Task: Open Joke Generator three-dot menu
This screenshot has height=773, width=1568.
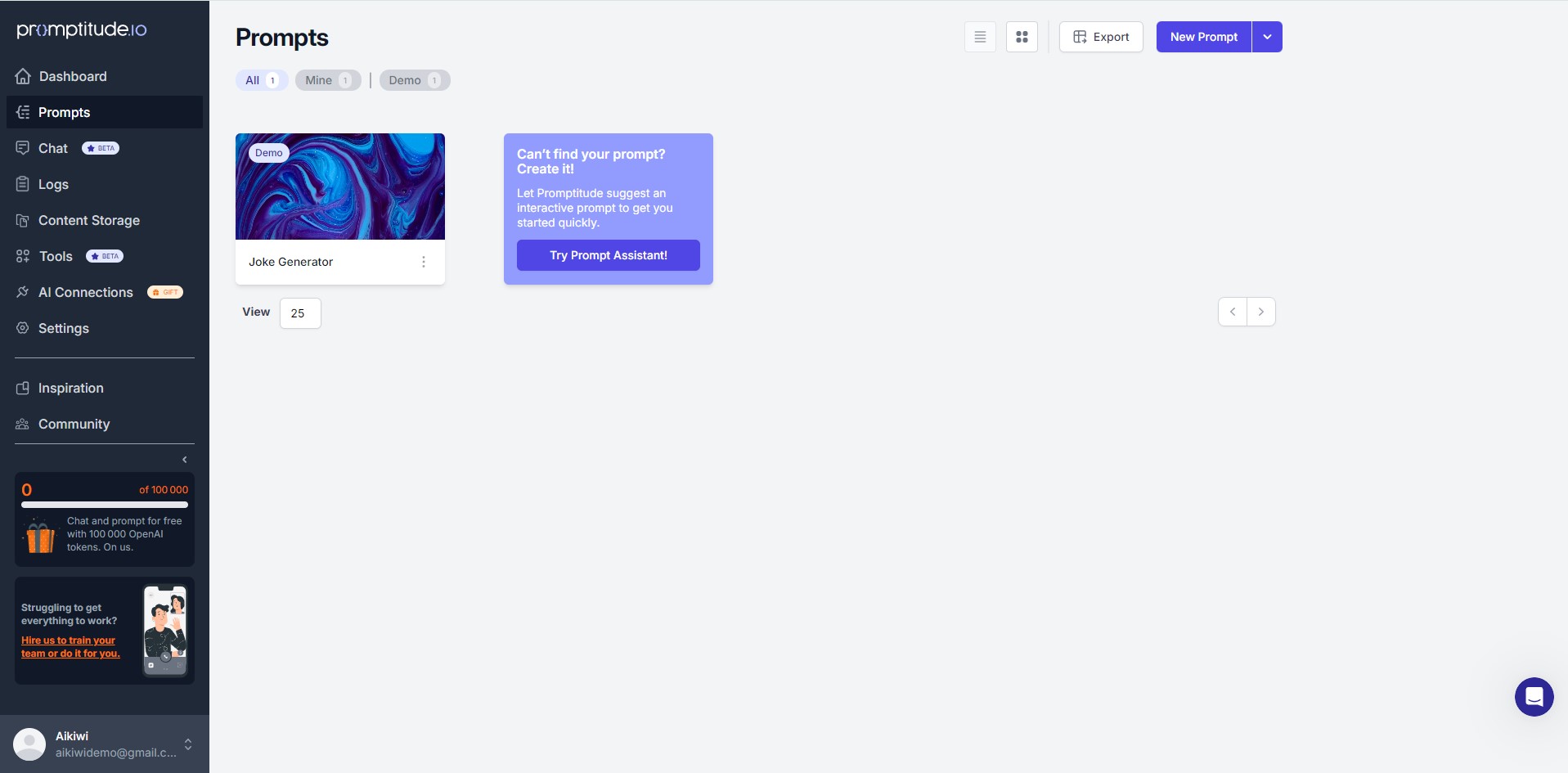Action: (424, 262)
